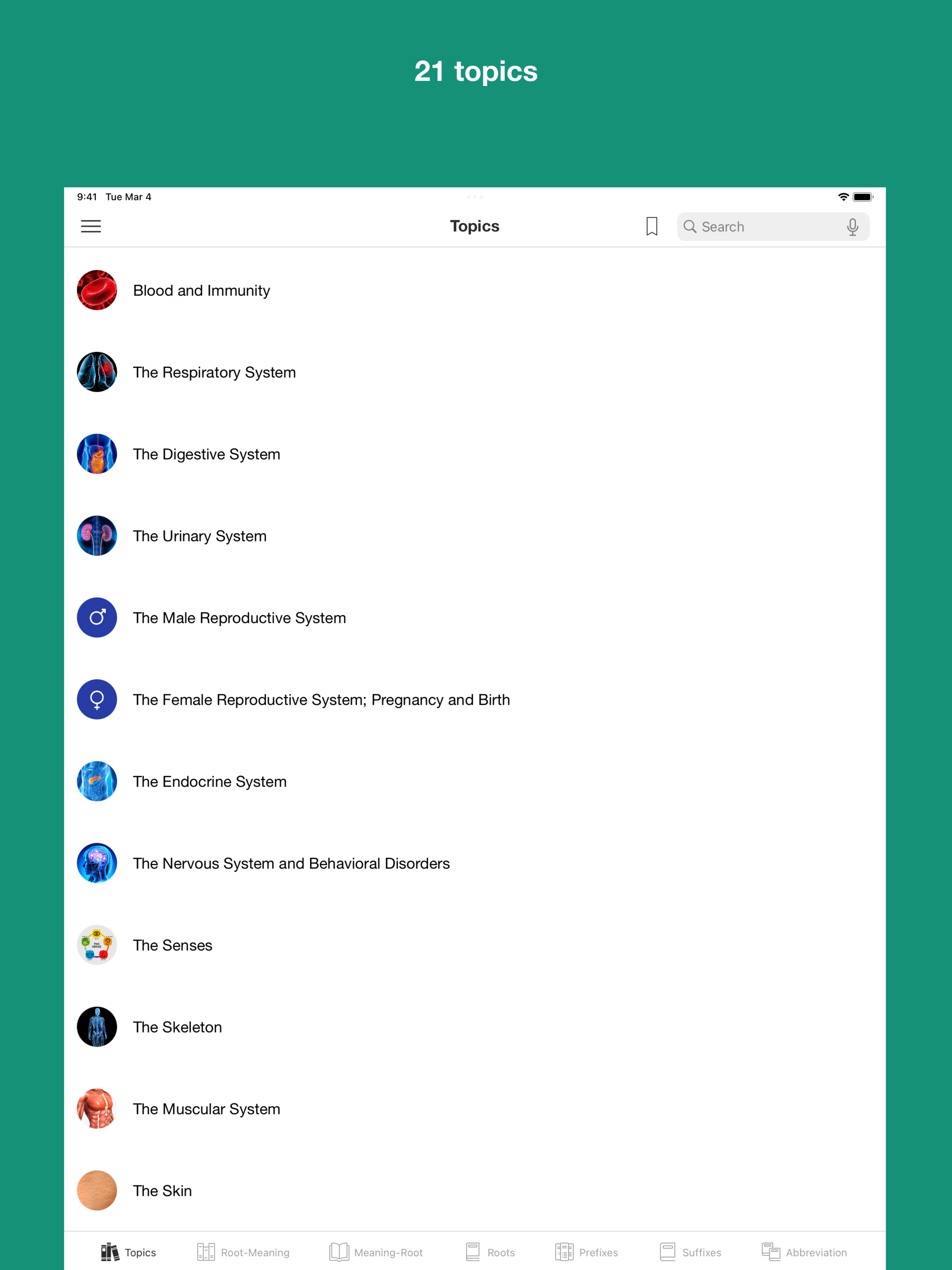Open The Senses topic
Viewport: 952px width, 1270px height.
(475, 945)
